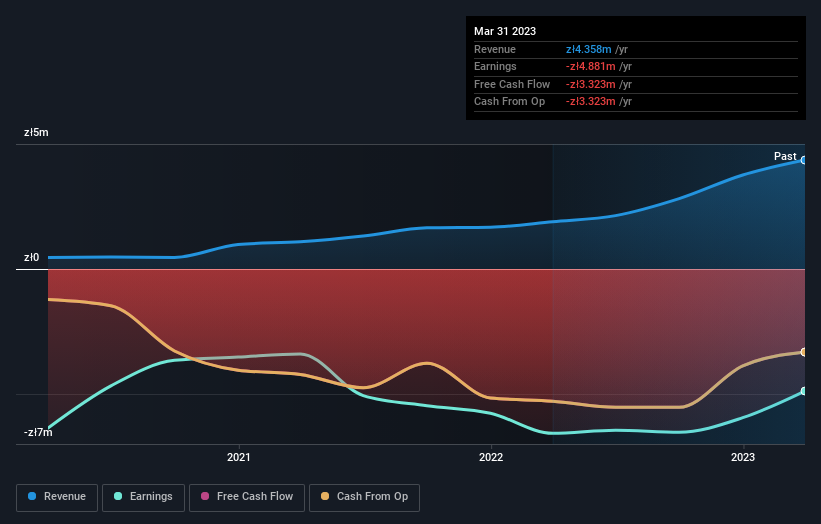Click the blue Revenue endpoint marker
821x524 pixels.
click(804, 160)
